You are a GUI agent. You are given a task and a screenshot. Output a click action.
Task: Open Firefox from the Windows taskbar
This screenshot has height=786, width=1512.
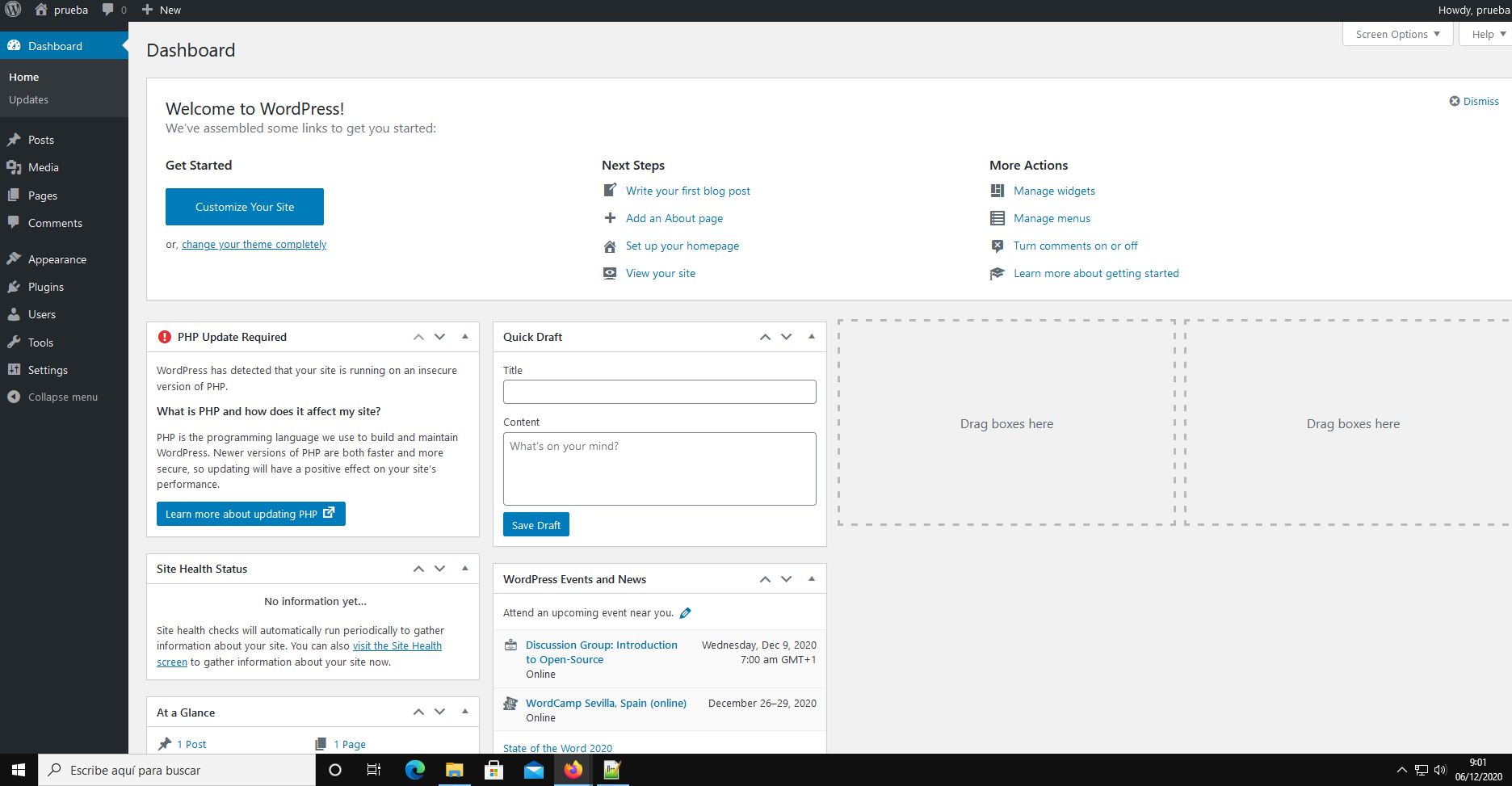pyautogui.click(x=573, y=770)
